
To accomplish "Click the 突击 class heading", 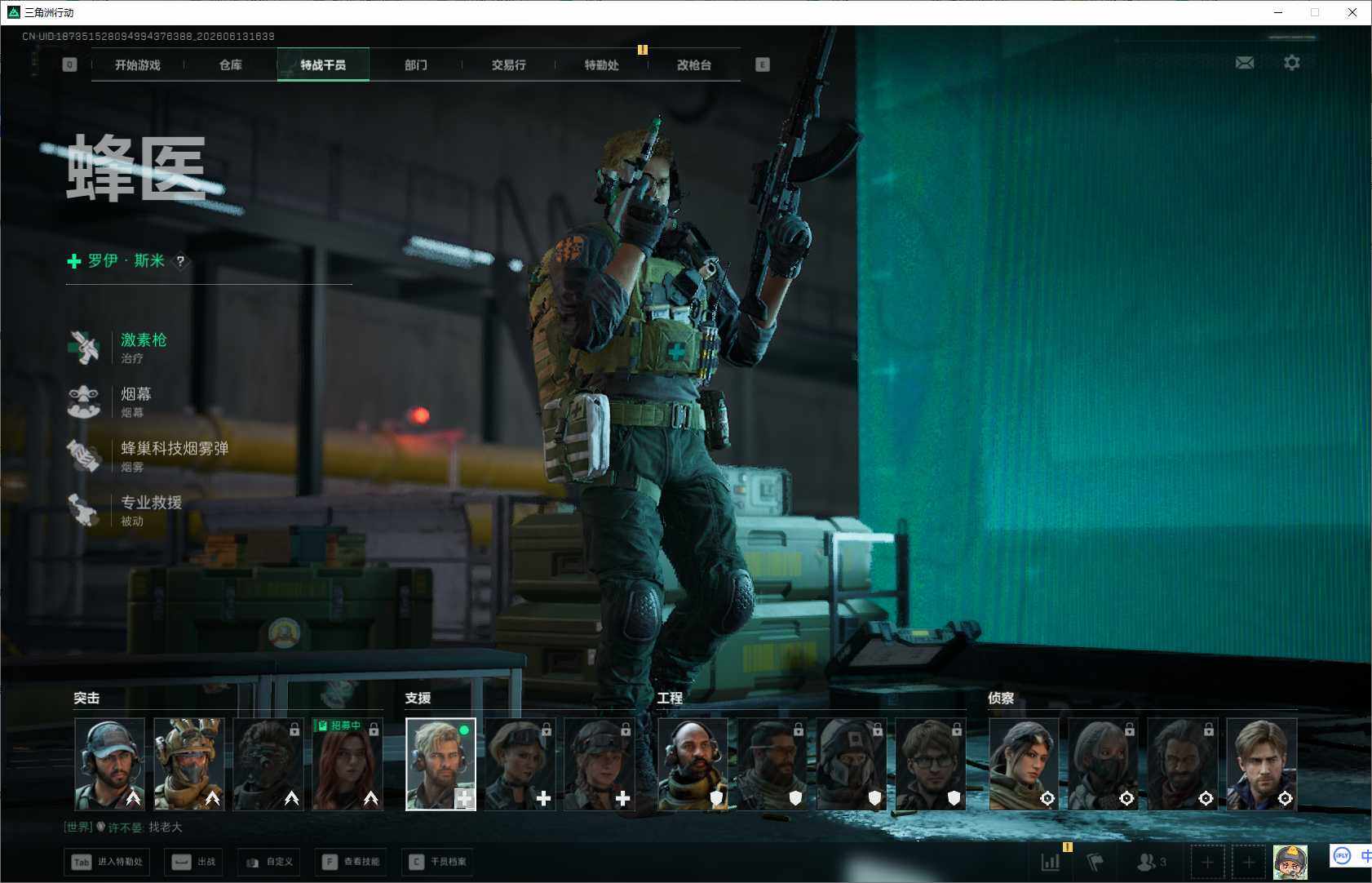I will pos(86,699).
